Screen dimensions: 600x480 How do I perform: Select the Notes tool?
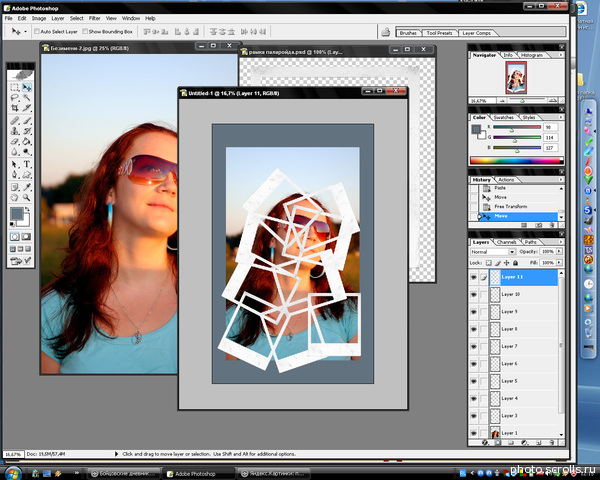(x=15, y=187)
